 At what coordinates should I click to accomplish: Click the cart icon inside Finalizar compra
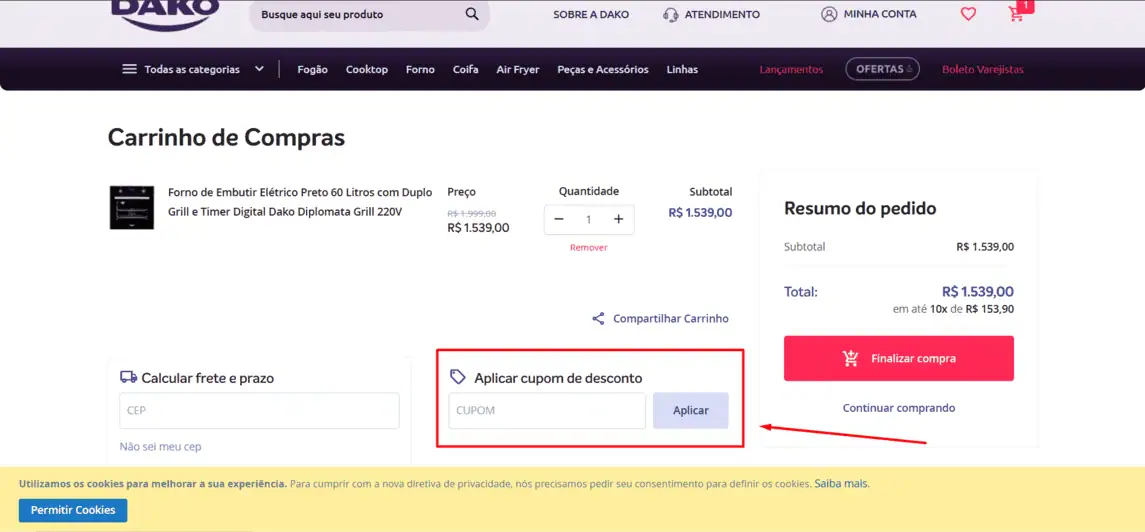point(850,358)
